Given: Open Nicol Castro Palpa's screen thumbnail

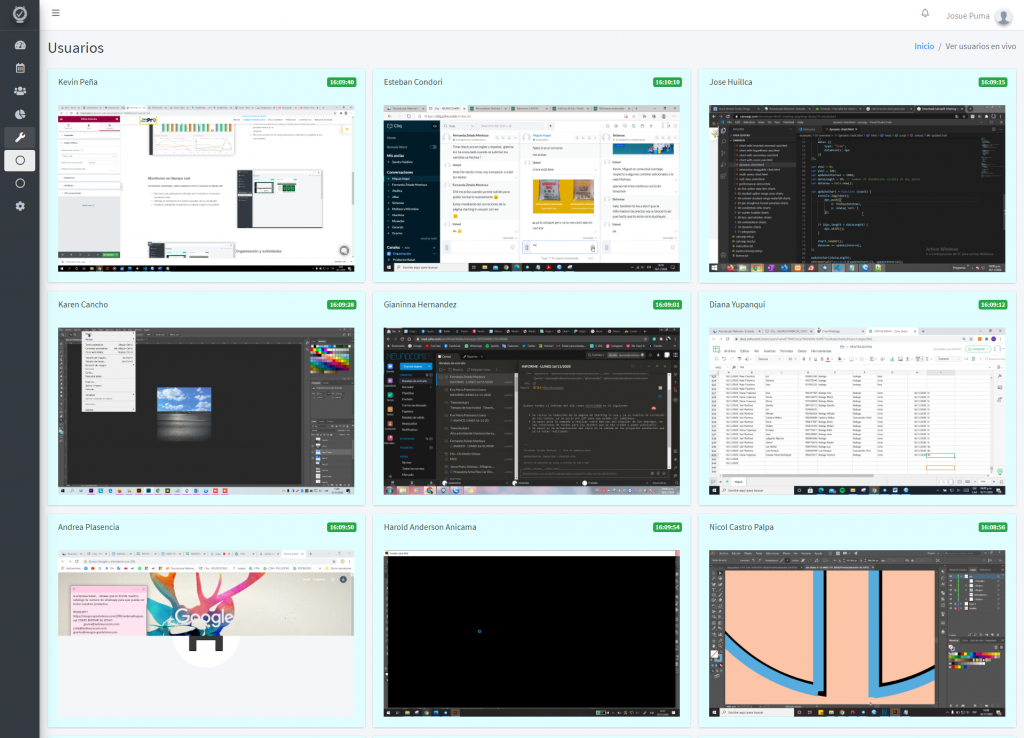Looking at the screenshot, I should [x=857, y=634].
